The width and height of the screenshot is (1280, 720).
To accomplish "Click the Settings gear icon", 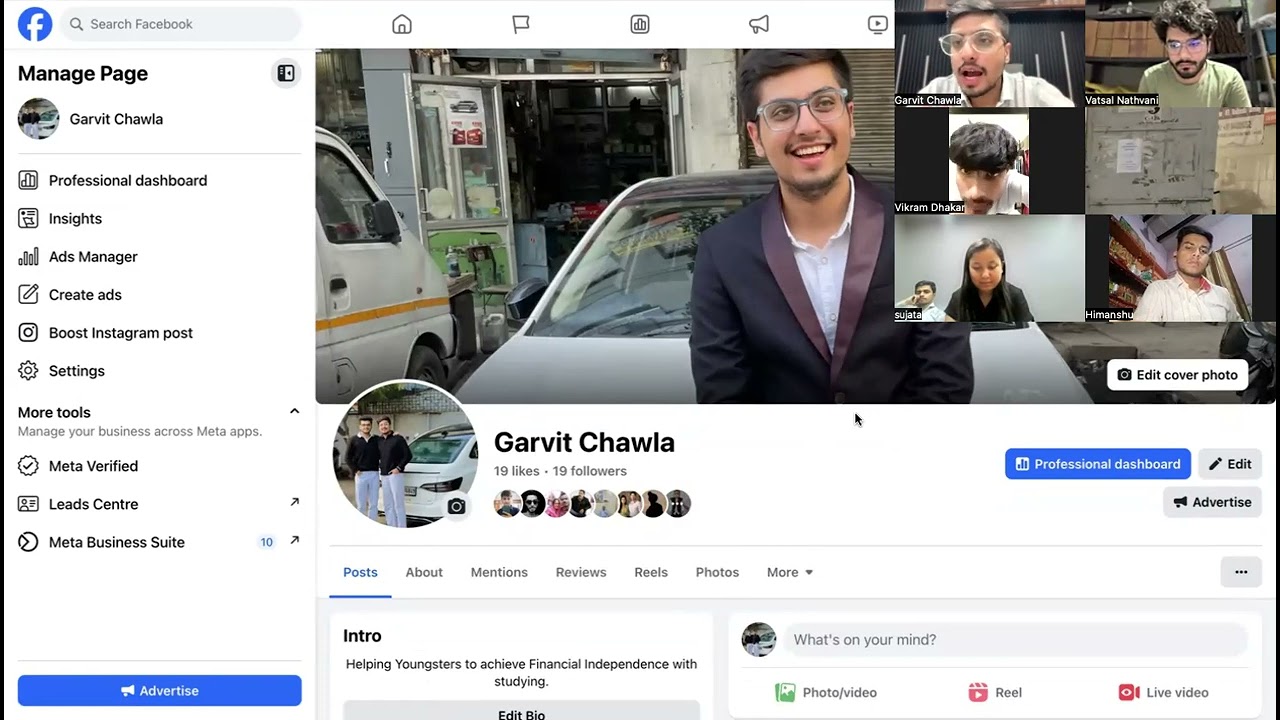I will coord(29,371).
